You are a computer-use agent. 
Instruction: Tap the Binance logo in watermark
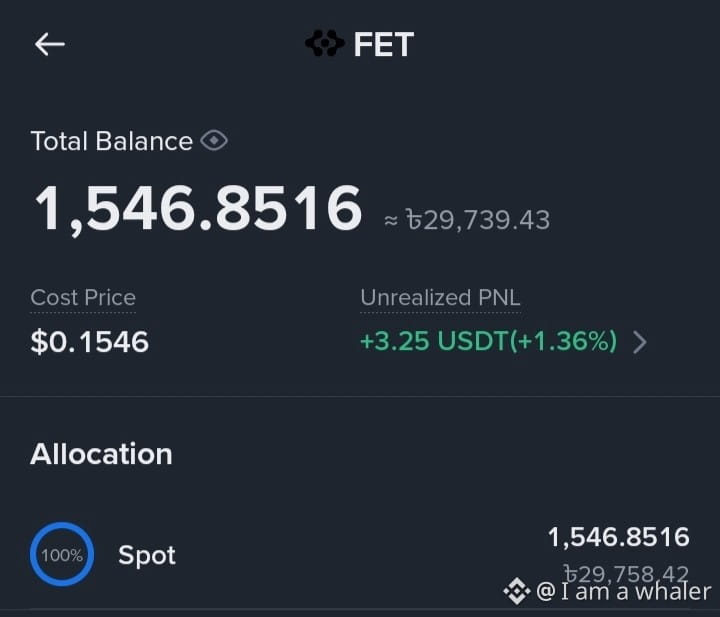tap(518, 591)
